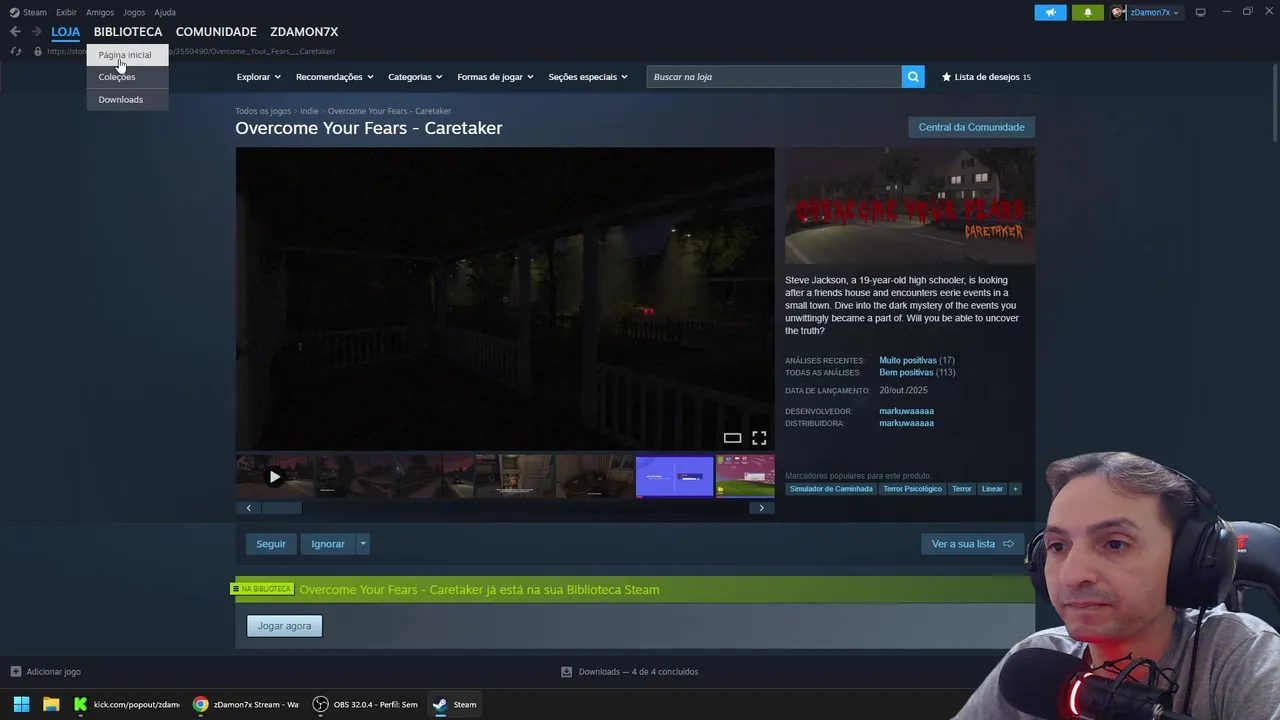Click the Central da Comunidade button
The width and height of the screenshot is (1280, 720).
tap(971, 127)
